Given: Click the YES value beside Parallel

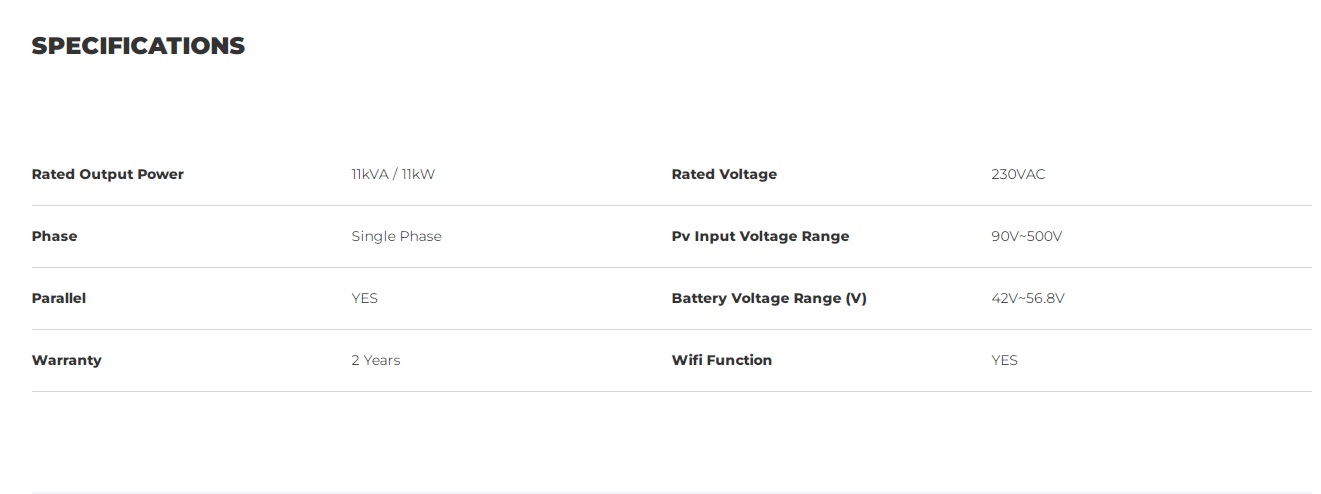Looking at the screenshot, I should pos(364,298).
